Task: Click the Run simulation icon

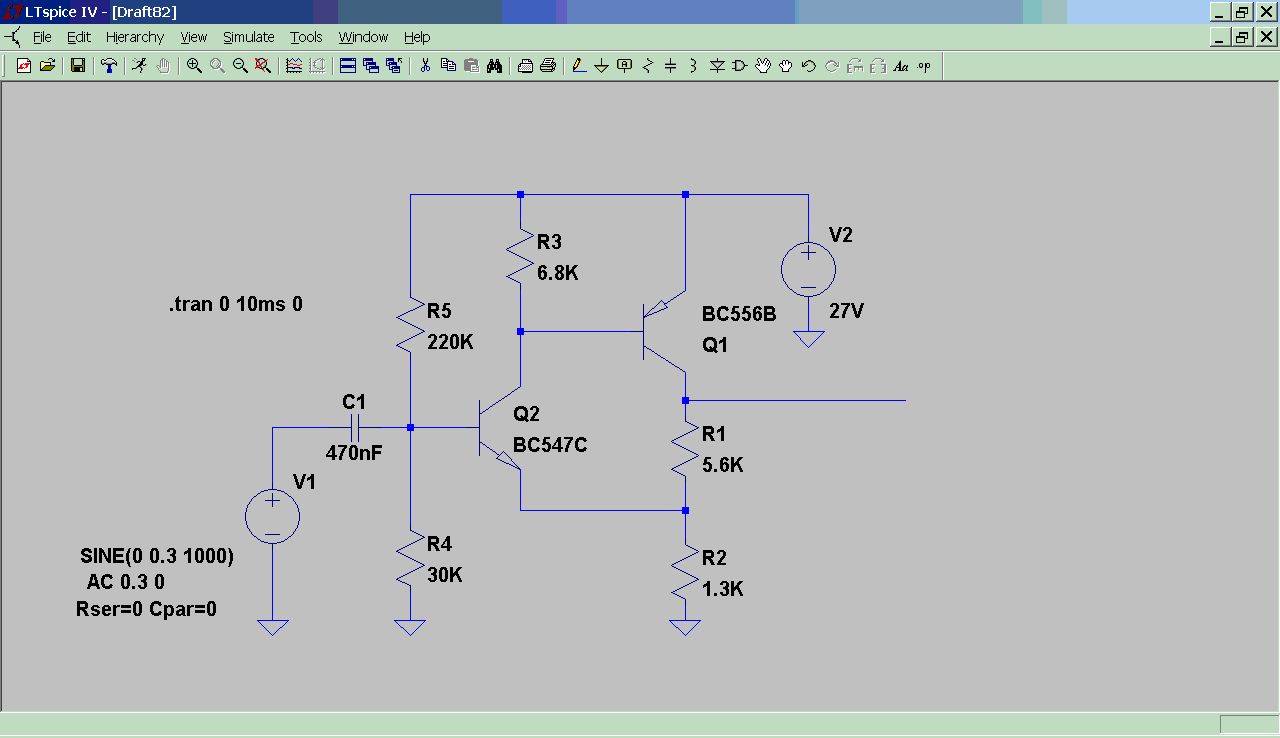Action: 139,66
